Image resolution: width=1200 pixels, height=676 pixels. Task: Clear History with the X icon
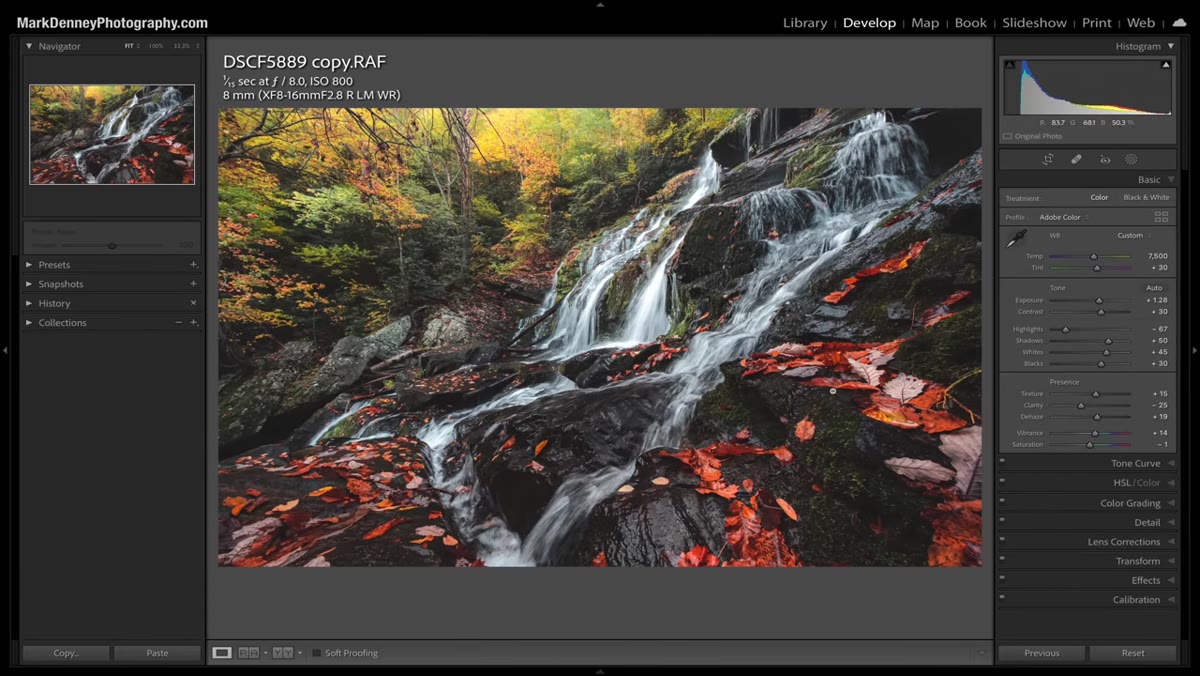193,303
